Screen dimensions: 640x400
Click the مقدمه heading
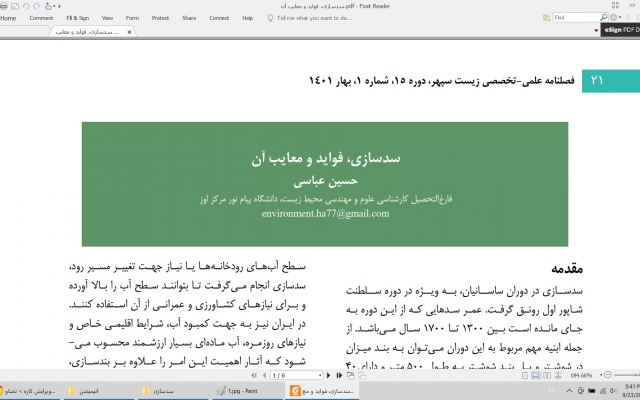[567, 269]
